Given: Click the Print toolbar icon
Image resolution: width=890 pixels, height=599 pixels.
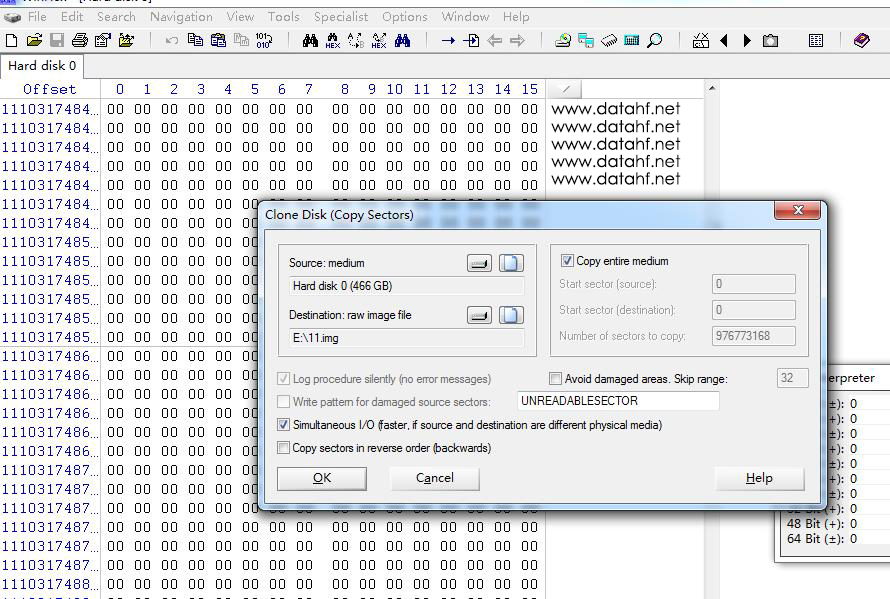Looking at the screenshot, I should click(80, 41).
